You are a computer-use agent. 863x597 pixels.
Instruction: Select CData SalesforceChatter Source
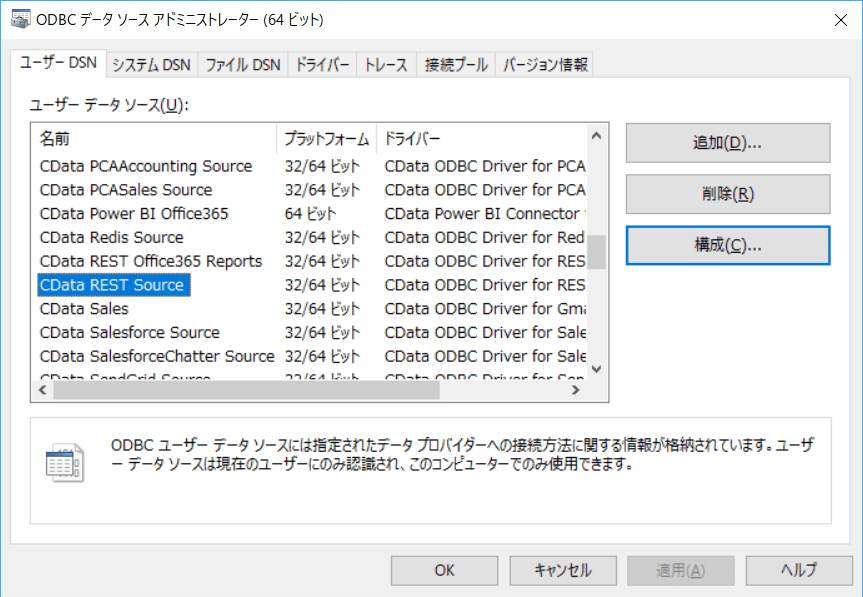pyautogui.click(x=157, y=356)
